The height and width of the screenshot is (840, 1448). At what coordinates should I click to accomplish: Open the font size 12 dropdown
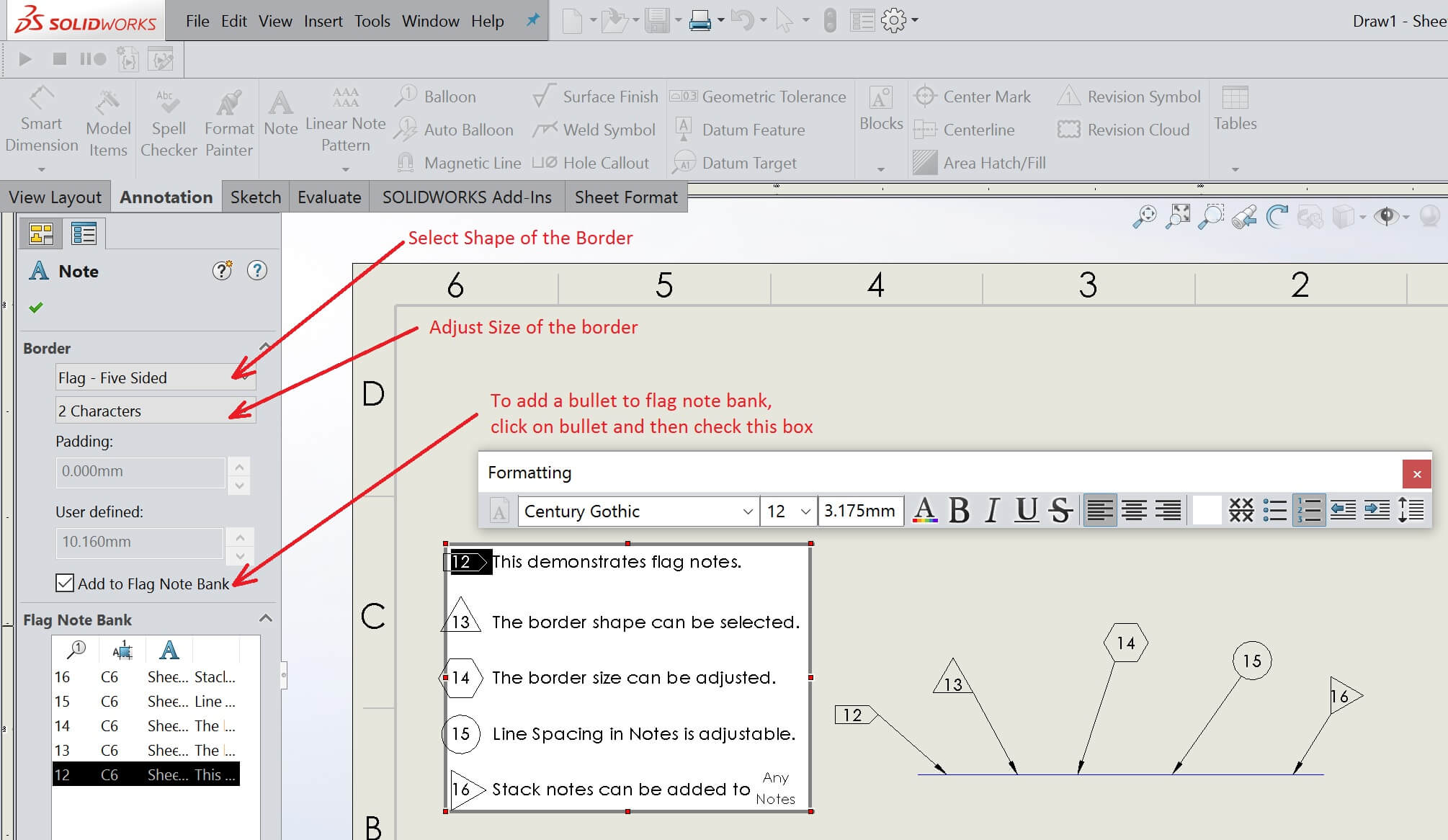coord(805,511)
